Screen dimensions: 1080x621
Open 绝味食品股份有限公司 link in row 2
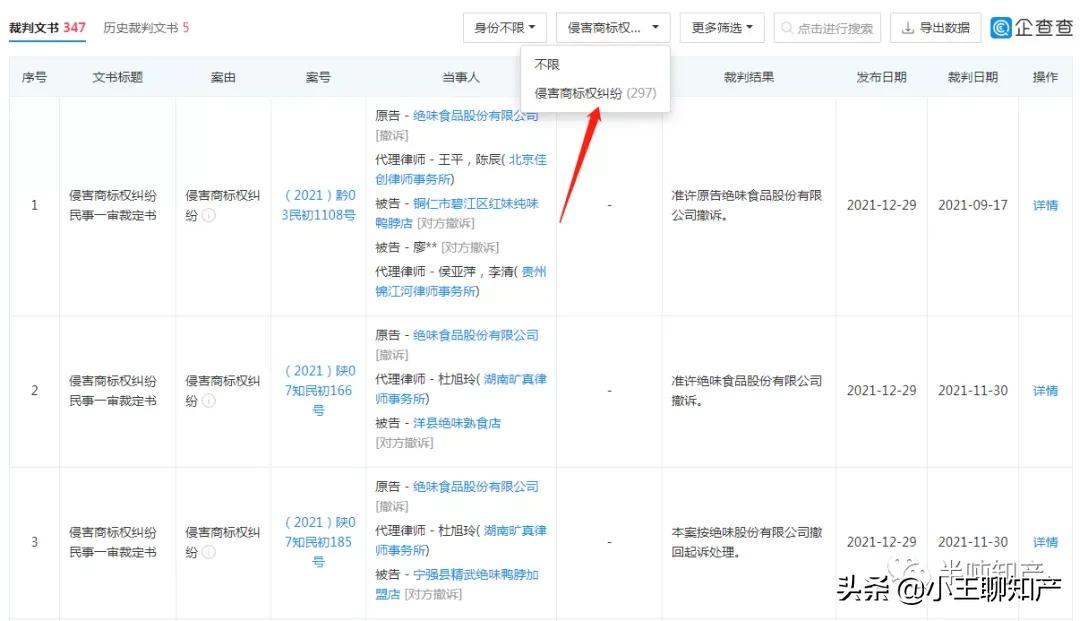tap(476, 335)
